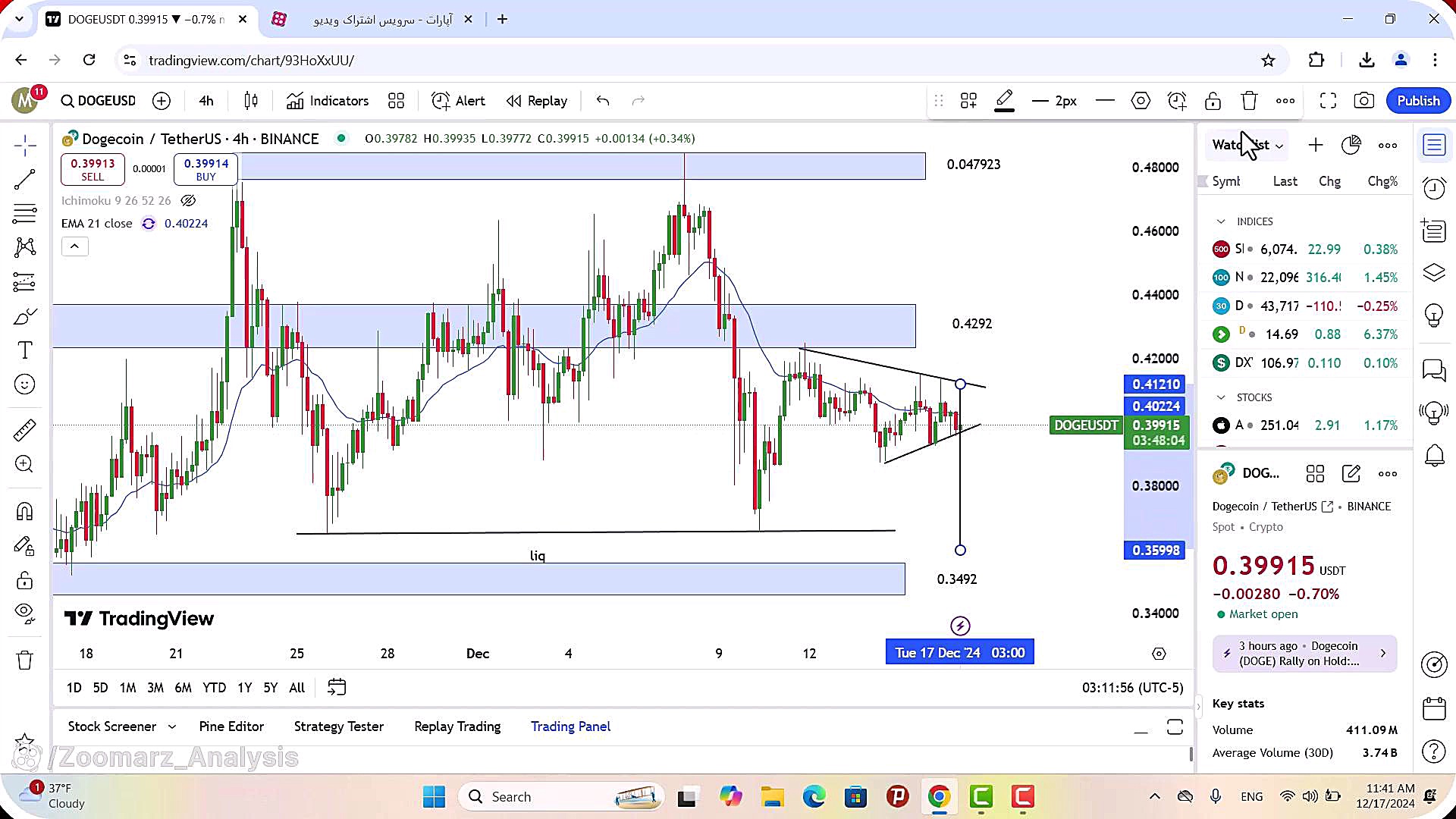Open DOGEUSD symbol search

(99, 101)
